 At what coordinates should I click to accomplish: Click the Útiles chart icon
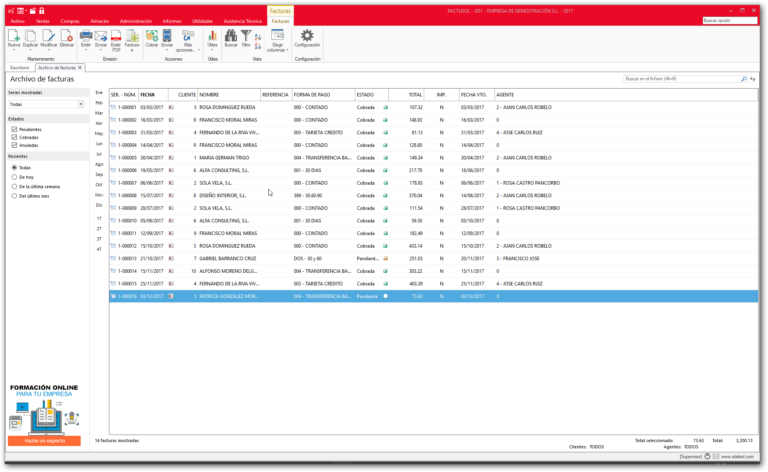point(212,39)
